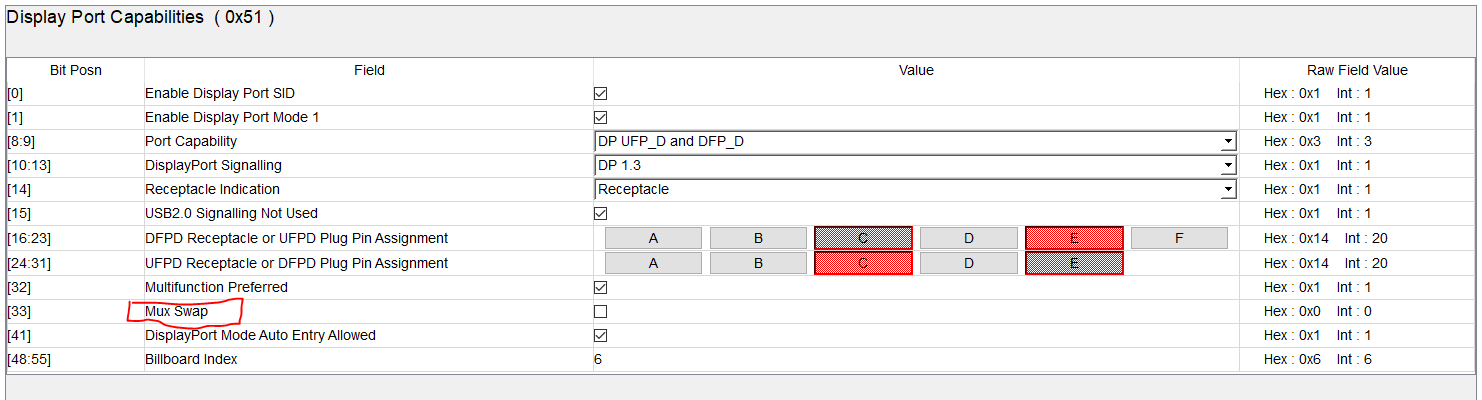Toggle Enable Display Port Mode 1 checkbox
Screen dimensions: 1482x400
(601, 118)
